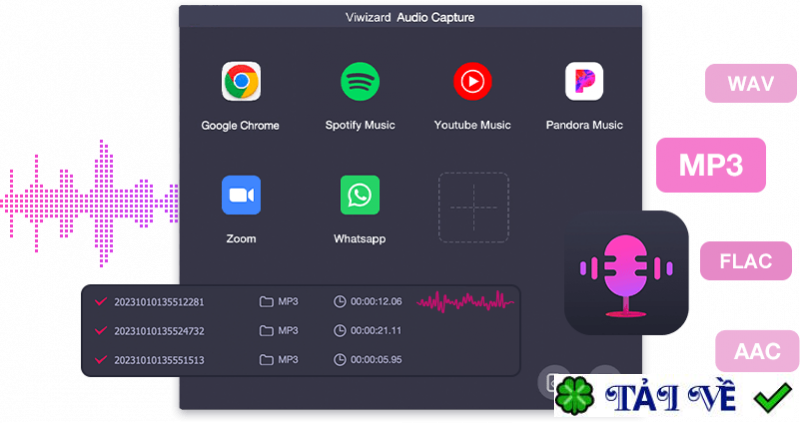800x423 pixels.
Task: Click the Youtube Music label text
Action: click(472, 125)
